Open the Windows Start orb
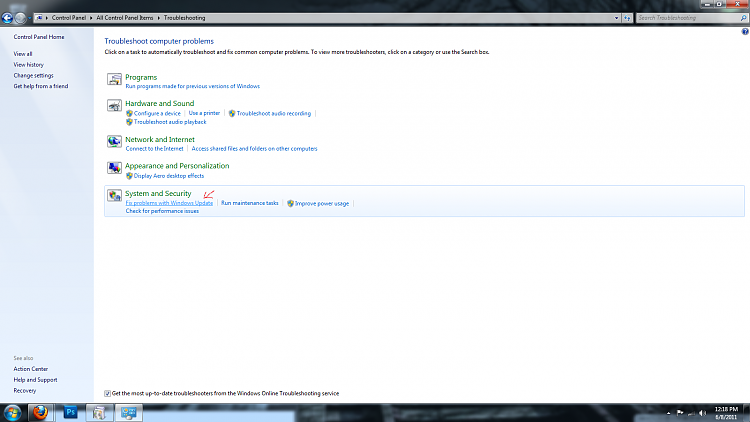 12,412
